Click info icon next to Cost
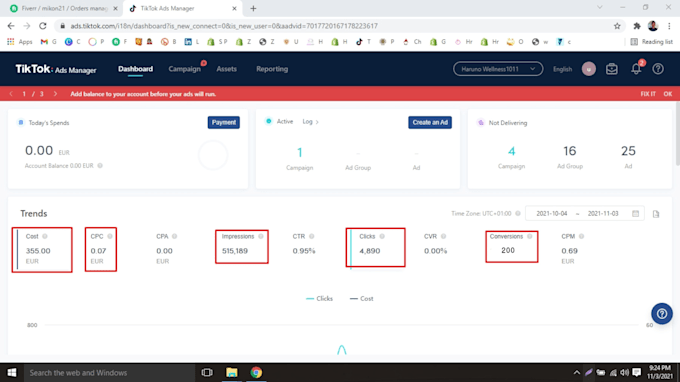 (x=45, y=236)
